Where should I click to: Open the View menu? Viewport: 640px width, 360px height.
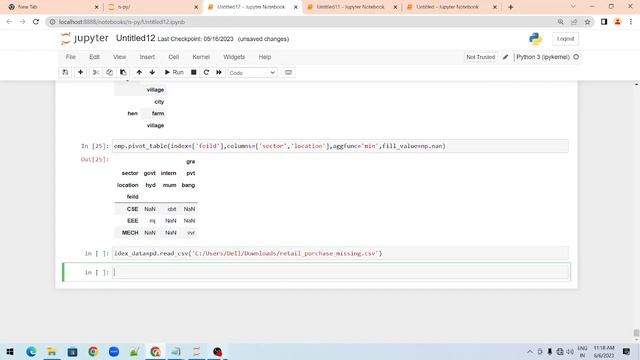point(120,57)
